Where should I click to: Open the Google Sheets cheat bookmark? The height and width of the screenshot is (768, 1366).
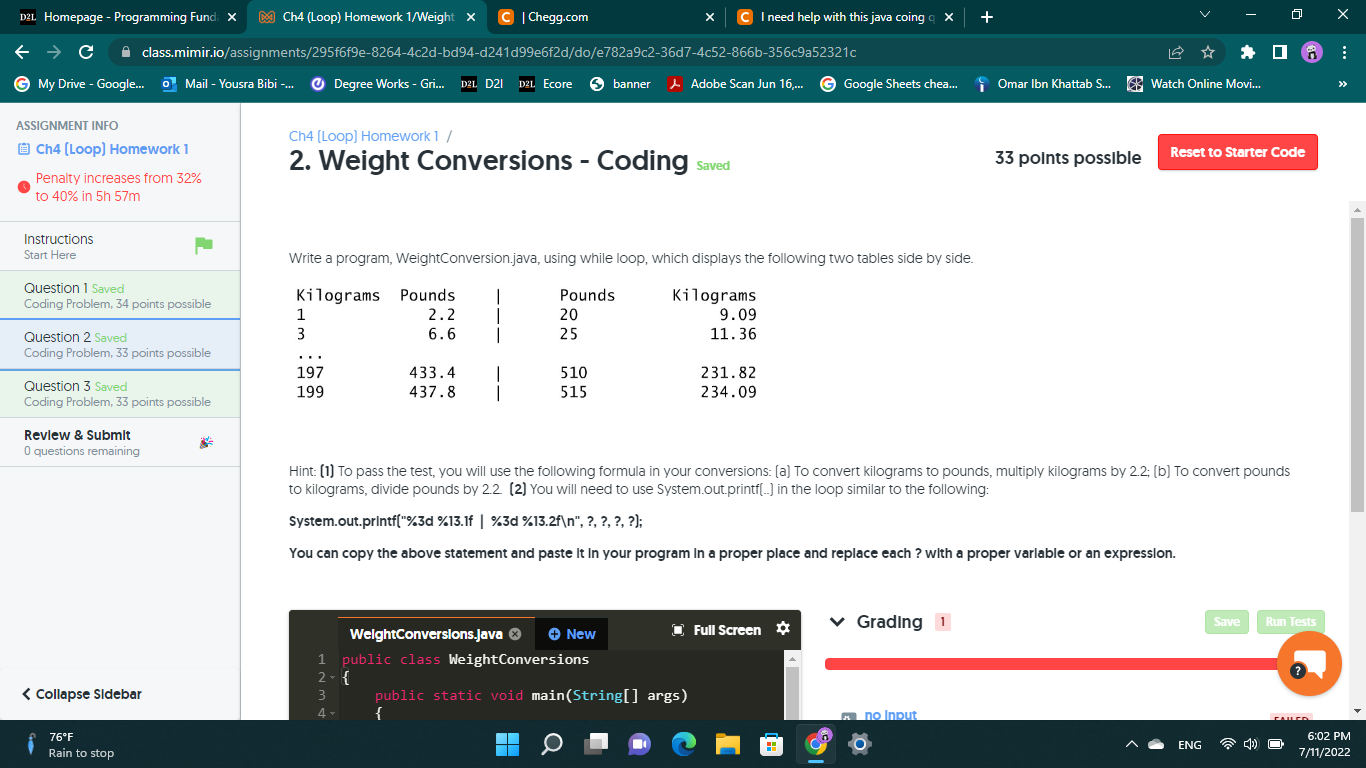889,84
